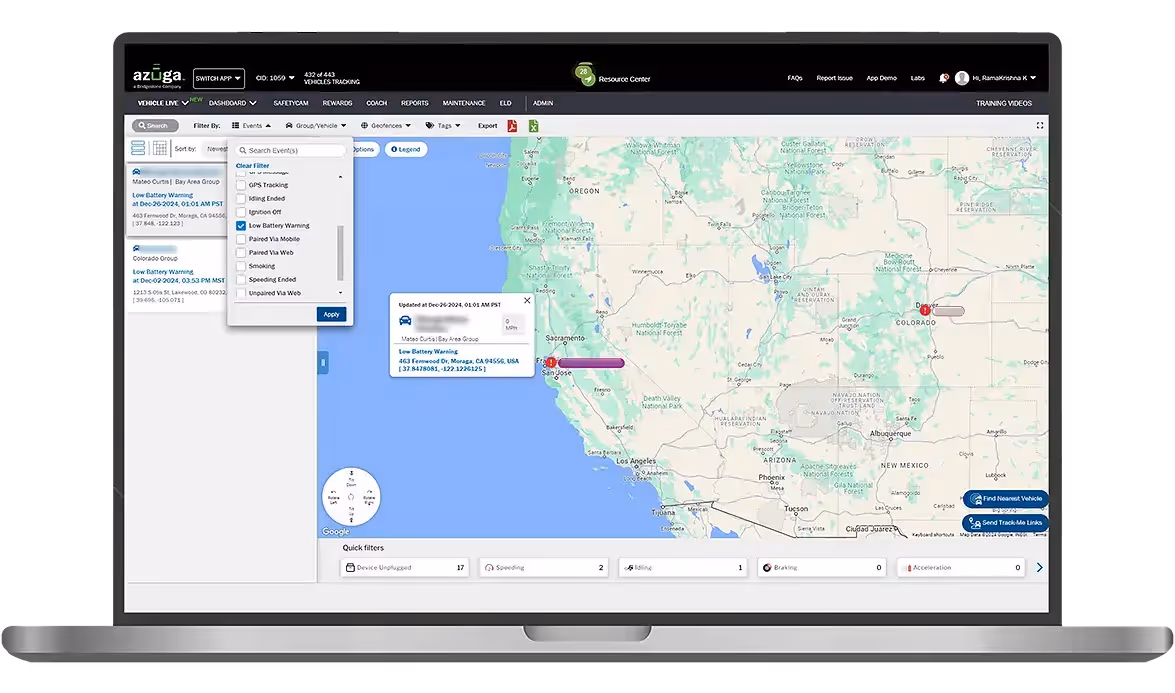The height and width of the screenshot is (693, 1175).
Task: Apply the selected event filters
Action: click(x=331, y=315)
